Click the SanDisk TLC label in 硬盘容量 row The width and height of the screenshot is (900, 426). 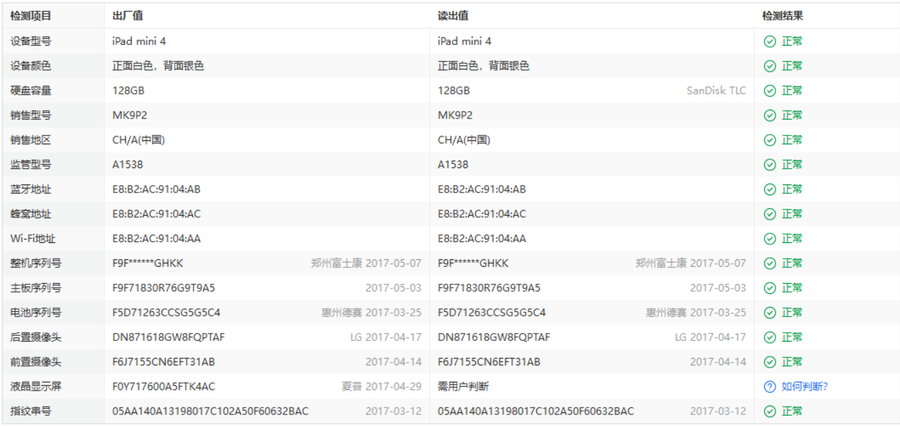[x=716, y=90]
